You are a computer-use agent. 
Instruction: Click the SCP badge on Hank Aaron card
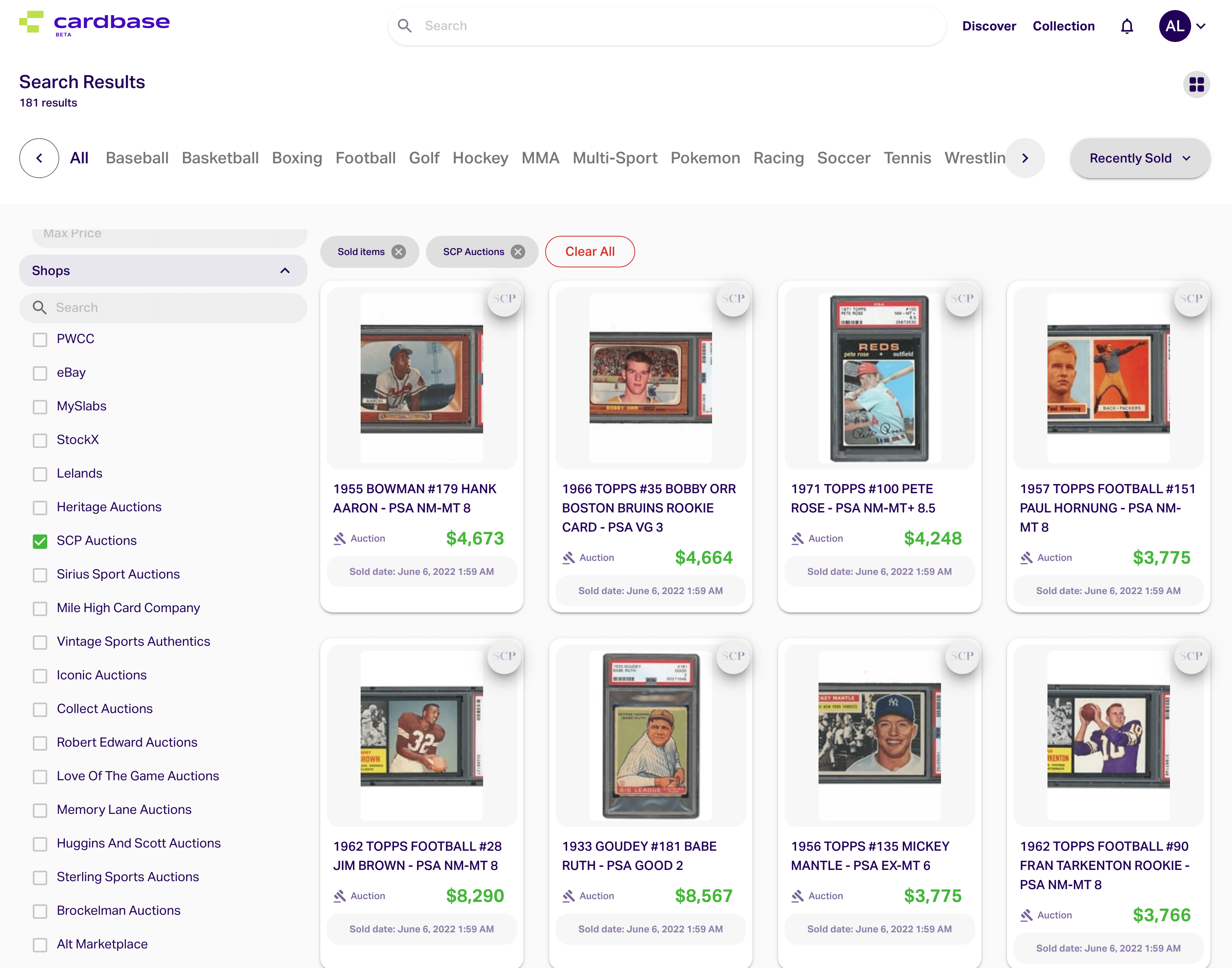[x=504, y=299]
